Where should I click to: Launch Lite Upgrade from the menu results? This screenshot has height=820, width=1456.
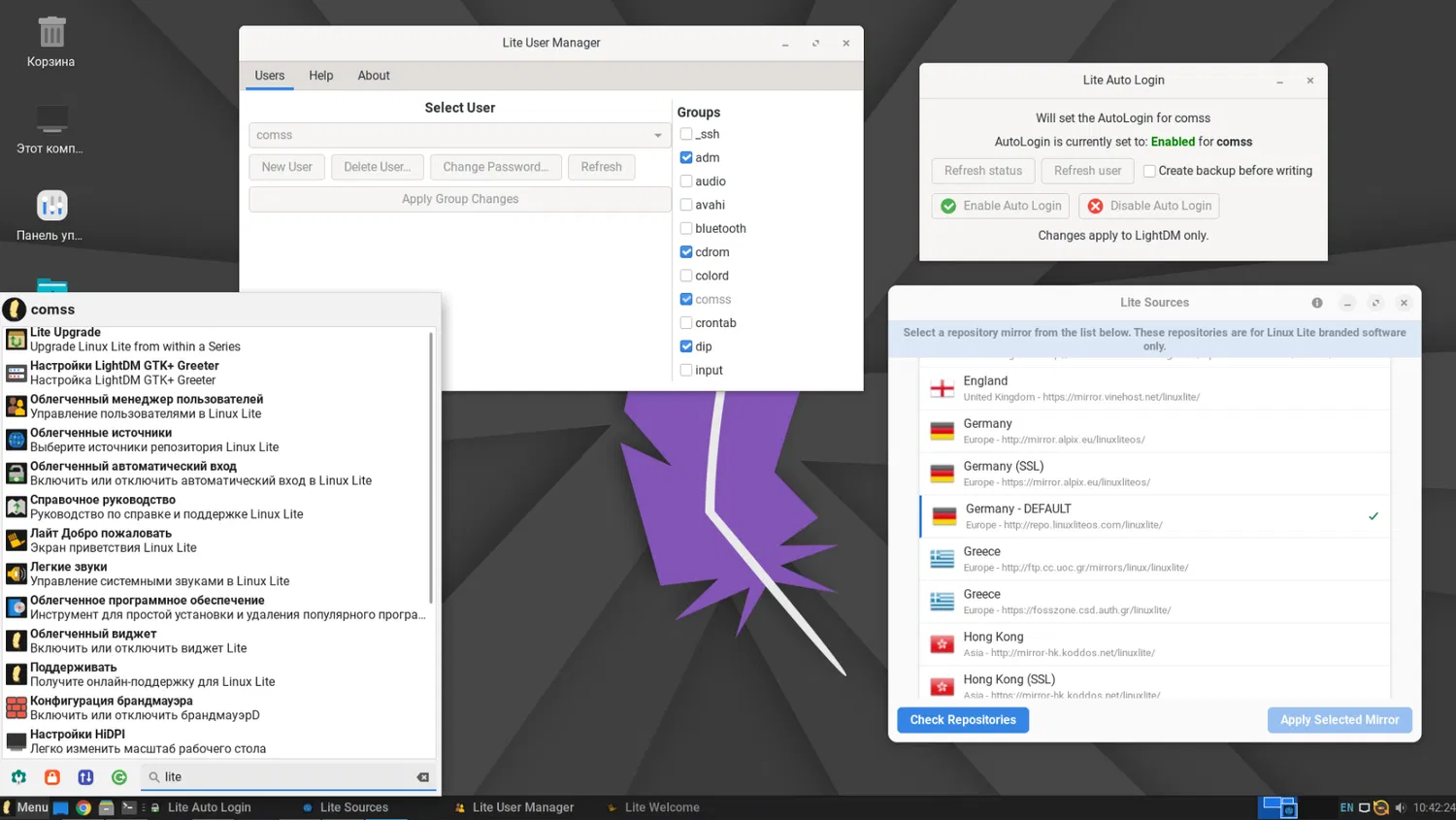217,340
